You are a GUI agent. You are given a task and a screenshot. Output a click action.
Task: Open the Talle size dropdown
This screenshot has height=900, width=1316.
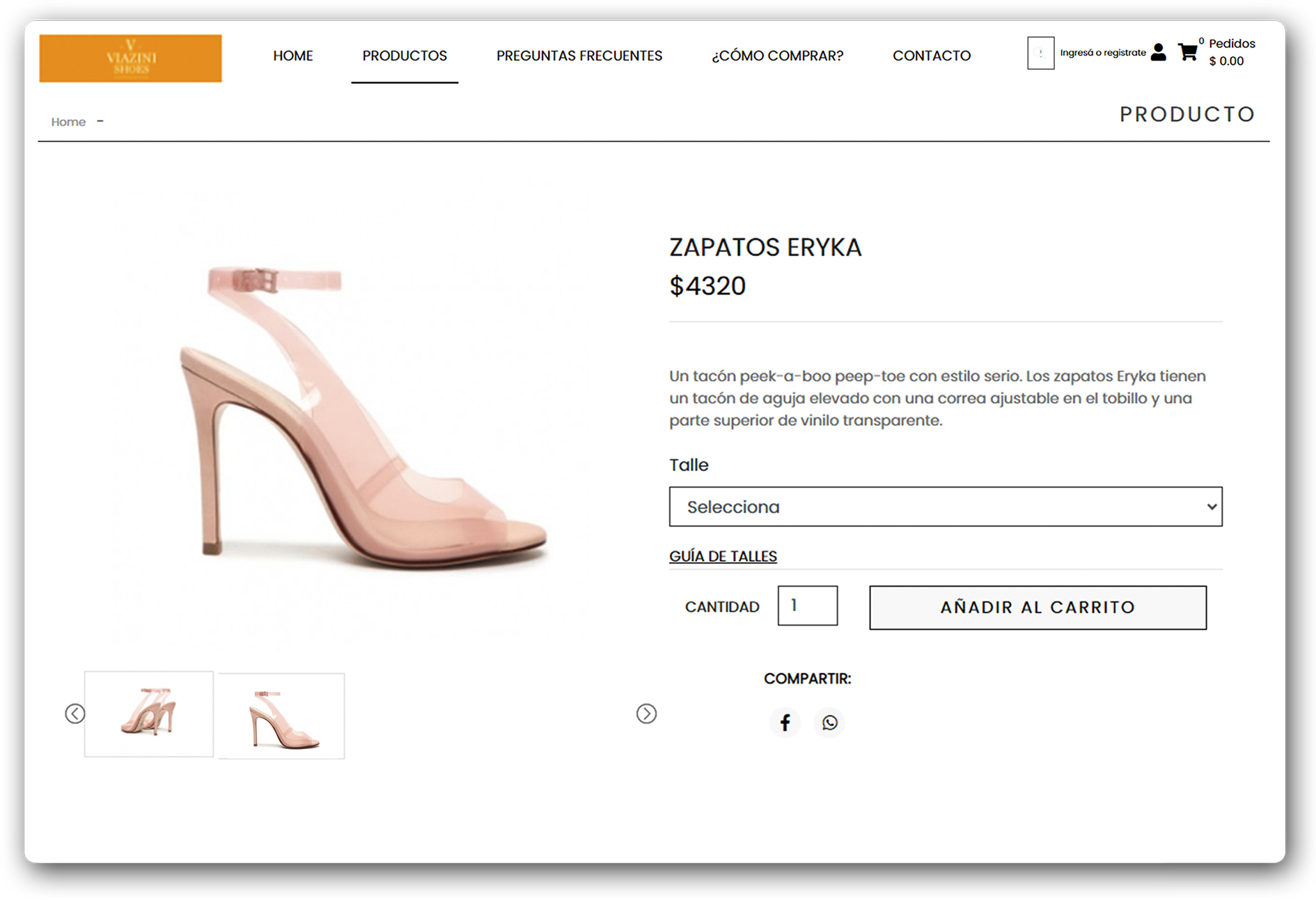(945, 507)
